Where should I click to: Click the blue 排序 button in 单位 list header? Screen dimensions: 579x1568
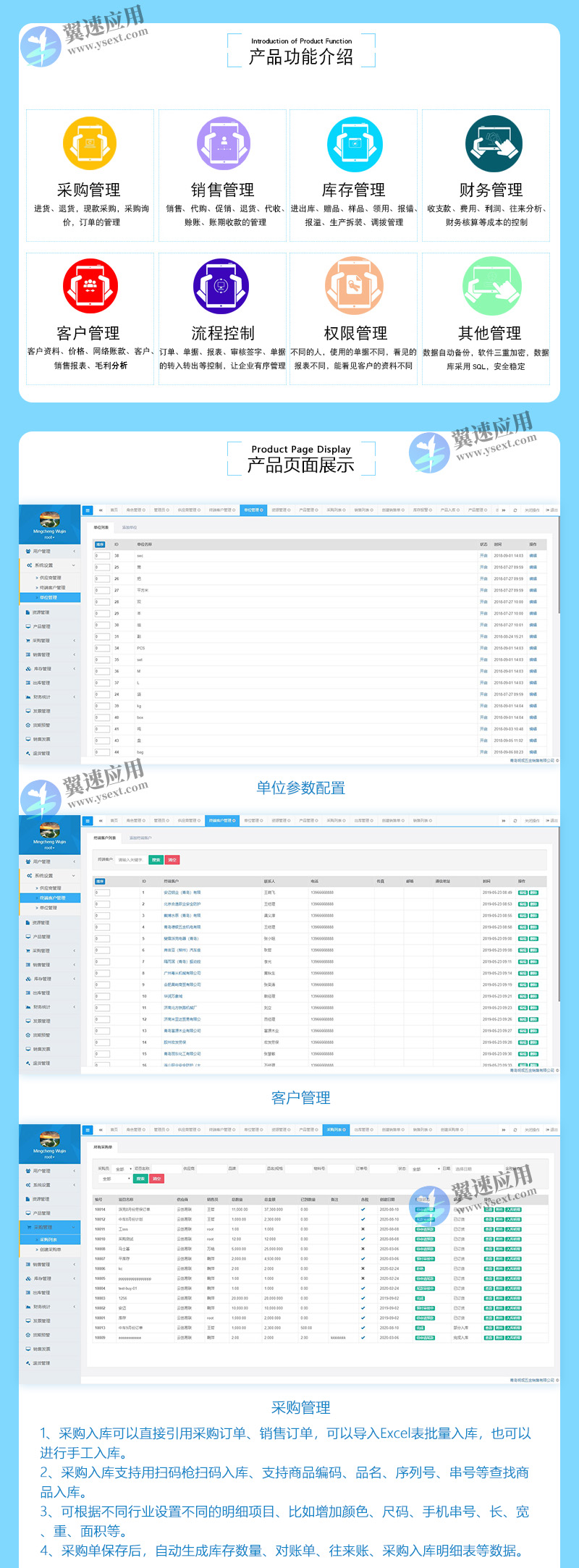coord(100,544)
